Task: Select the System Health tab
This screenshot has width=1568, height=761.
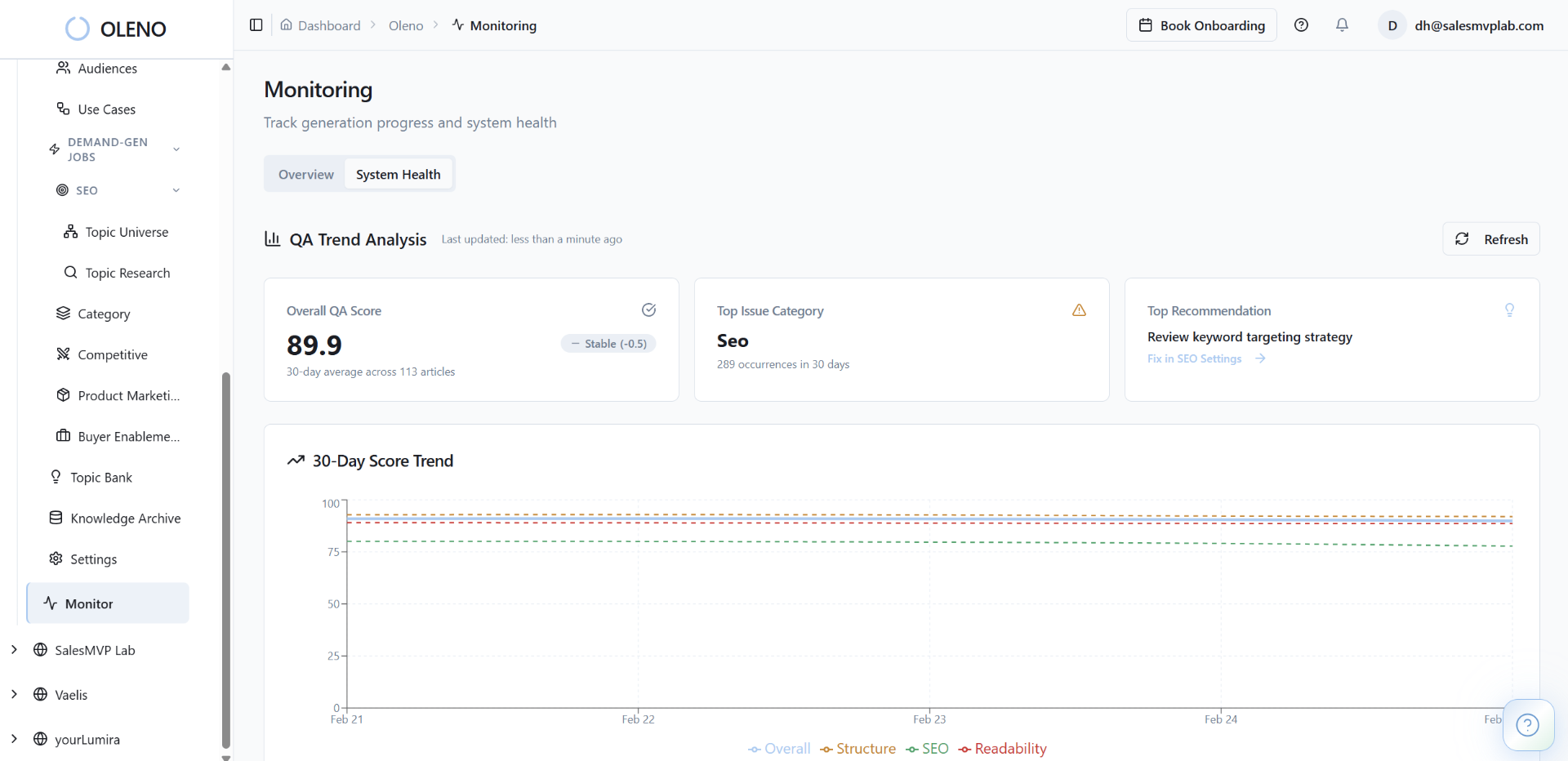Action: click(399, 173)
